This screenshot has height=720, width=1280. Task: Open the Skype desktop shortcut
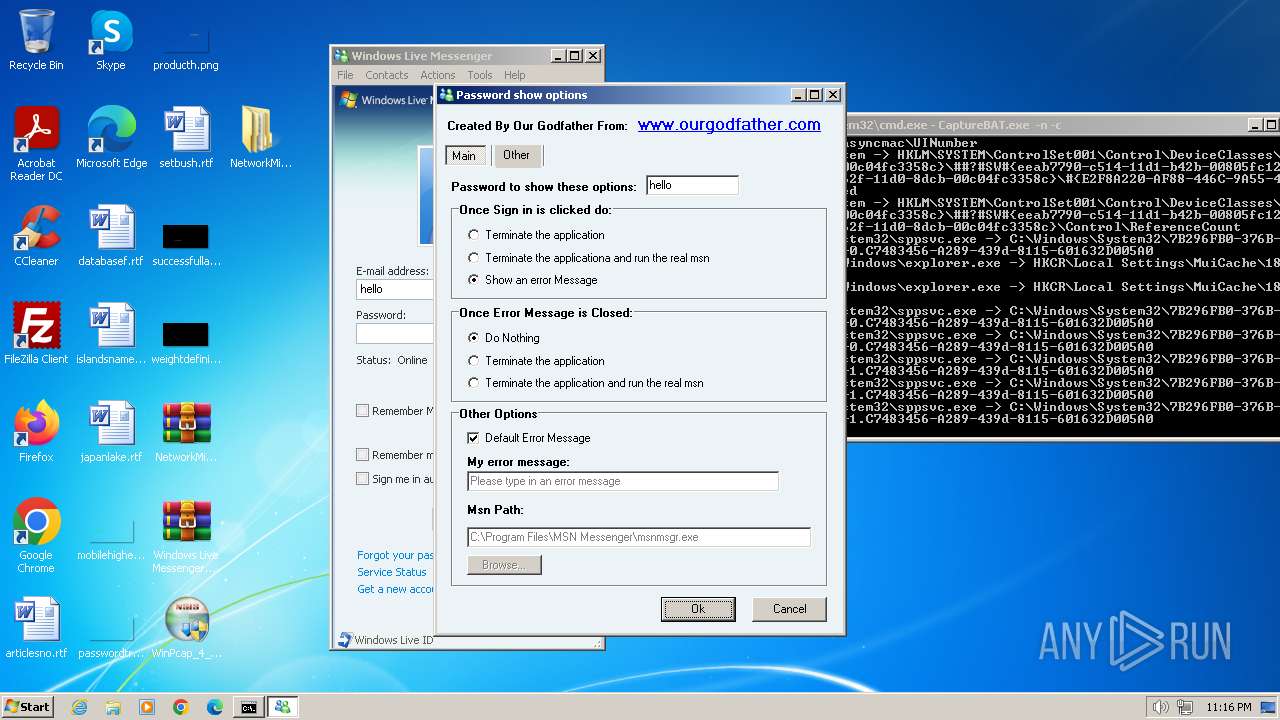110,40
